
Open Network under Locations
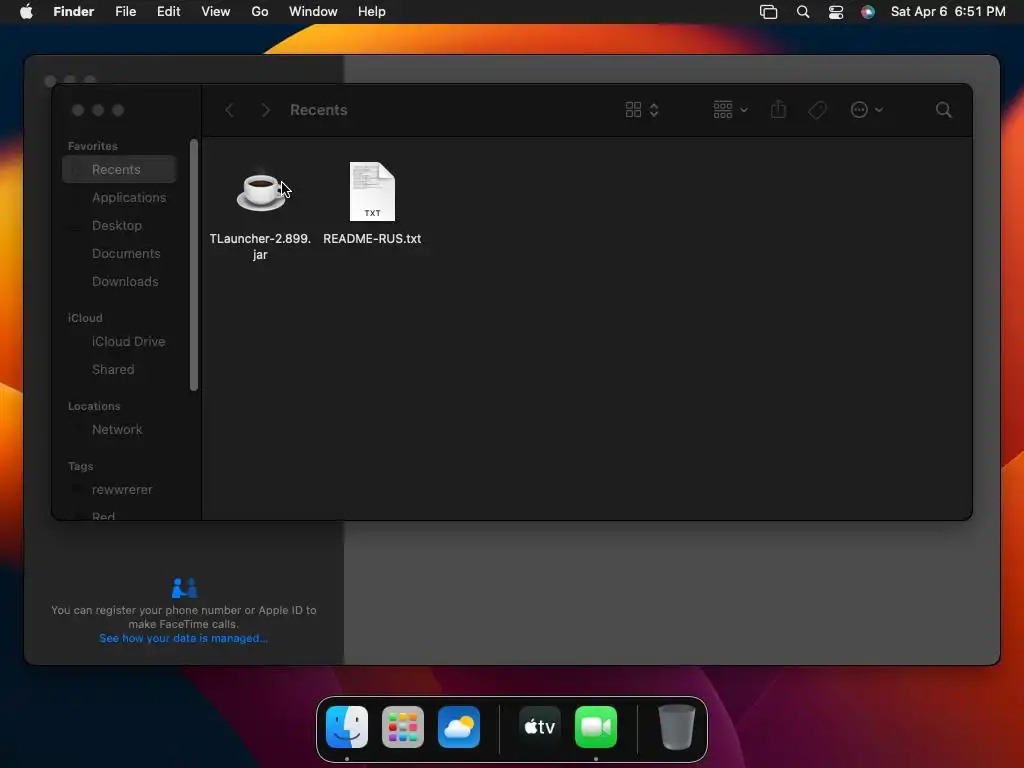click(x=117, y=430)
